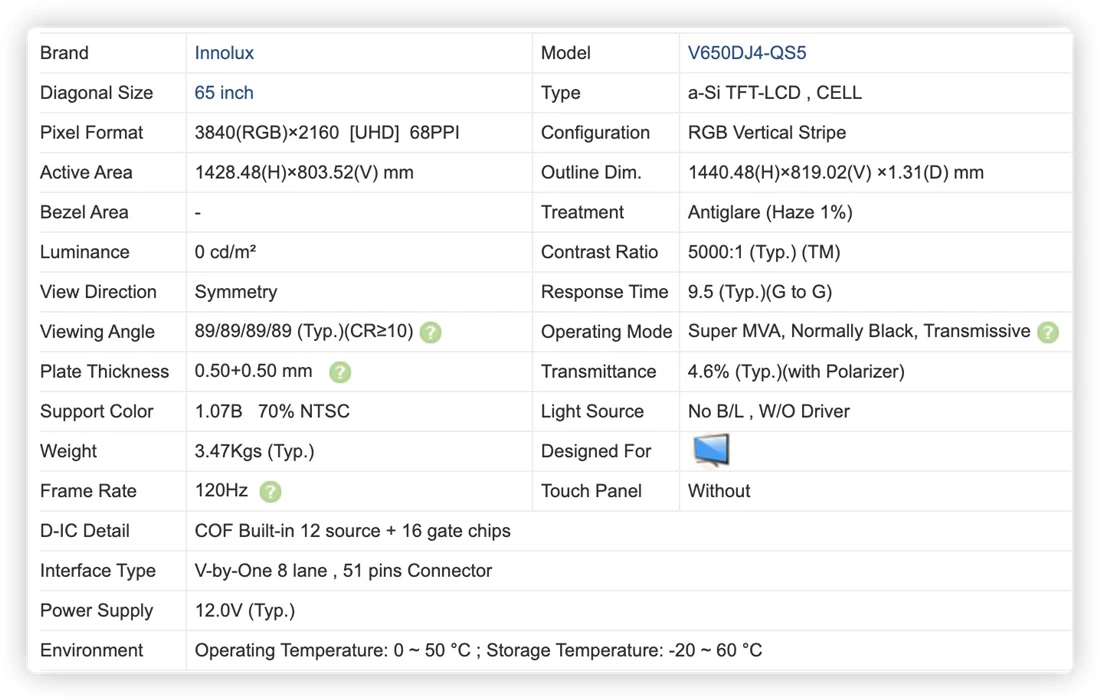This screenshot has height=700, width=1100.
Task: Click the Bezel Area label
Action: [x=83, y=213]
